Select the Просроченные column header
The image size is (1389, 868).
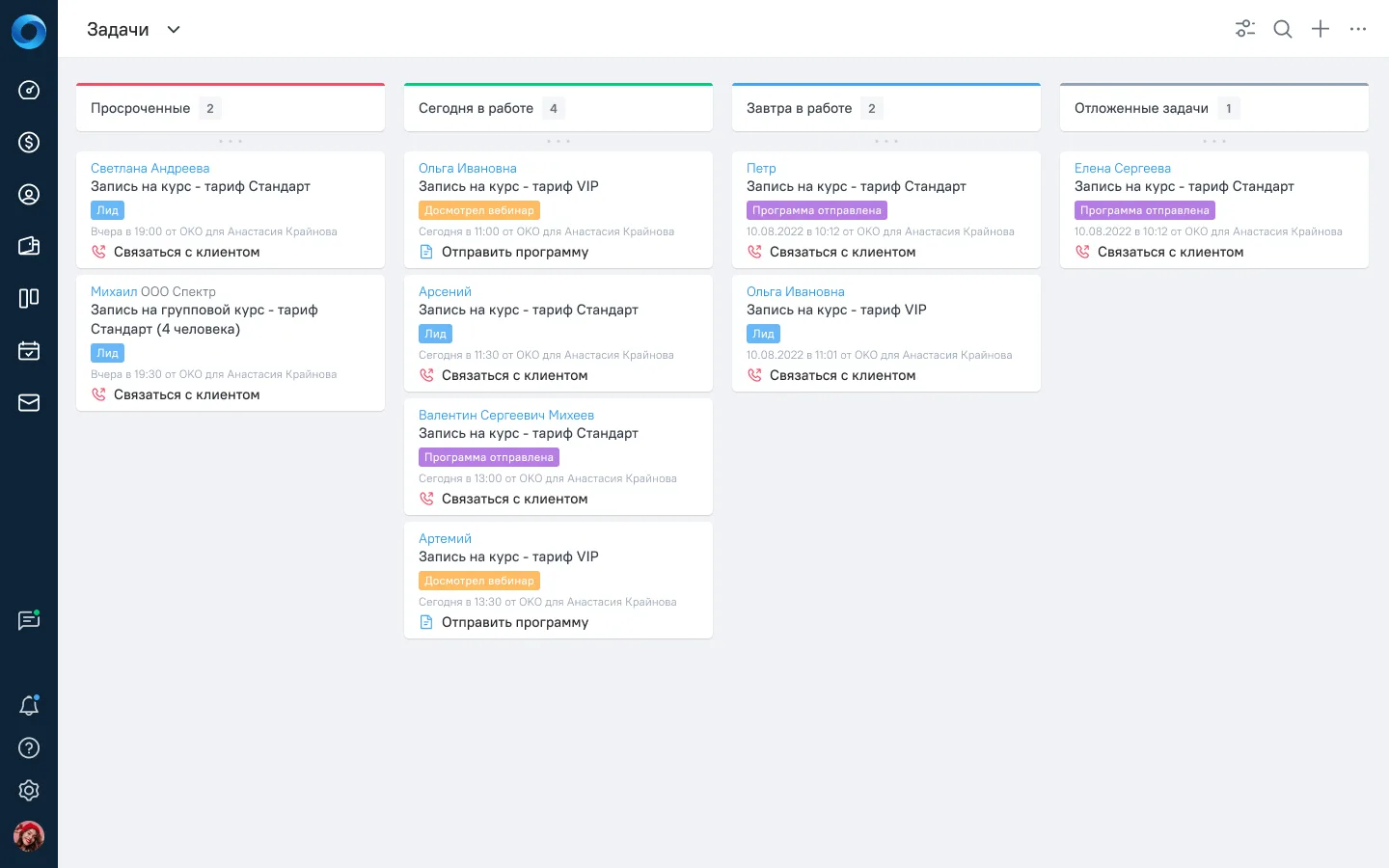(x=231, y=107)
